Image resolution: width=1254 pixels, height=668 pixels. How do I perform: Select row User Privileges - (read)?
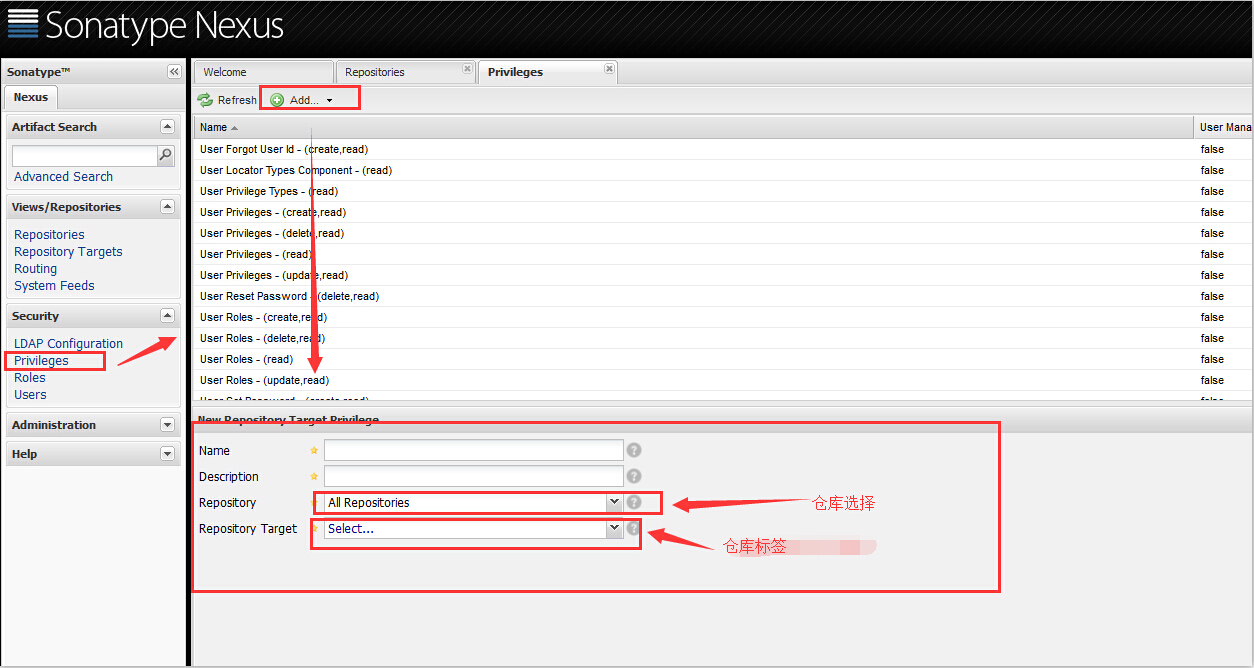pyautogui.click(x=723, y=254)
